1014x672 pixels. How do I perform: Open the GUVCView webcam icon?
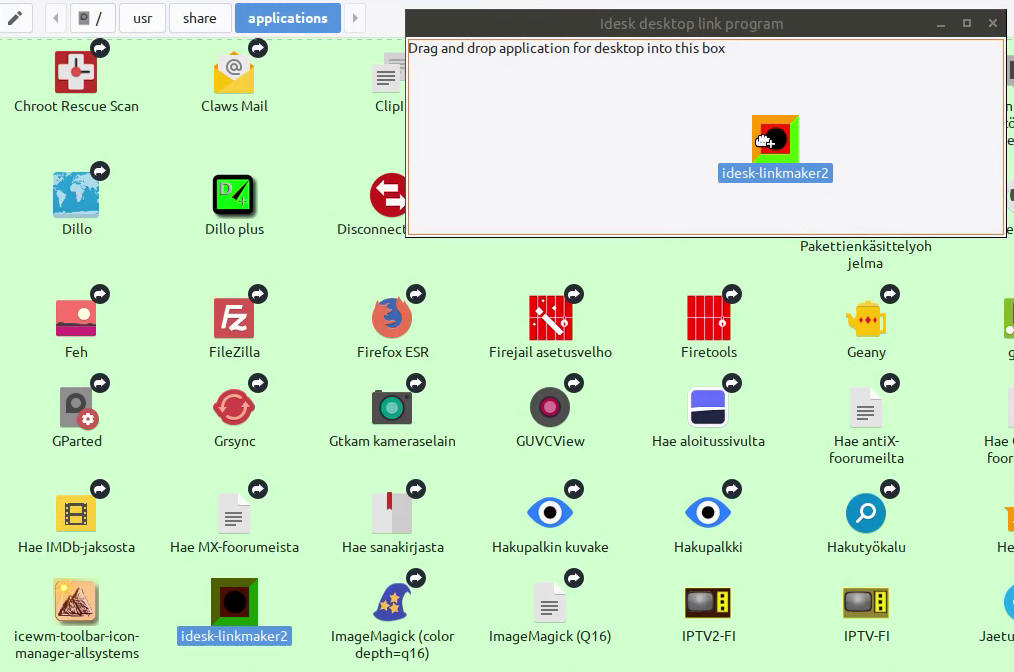[550, 407]
